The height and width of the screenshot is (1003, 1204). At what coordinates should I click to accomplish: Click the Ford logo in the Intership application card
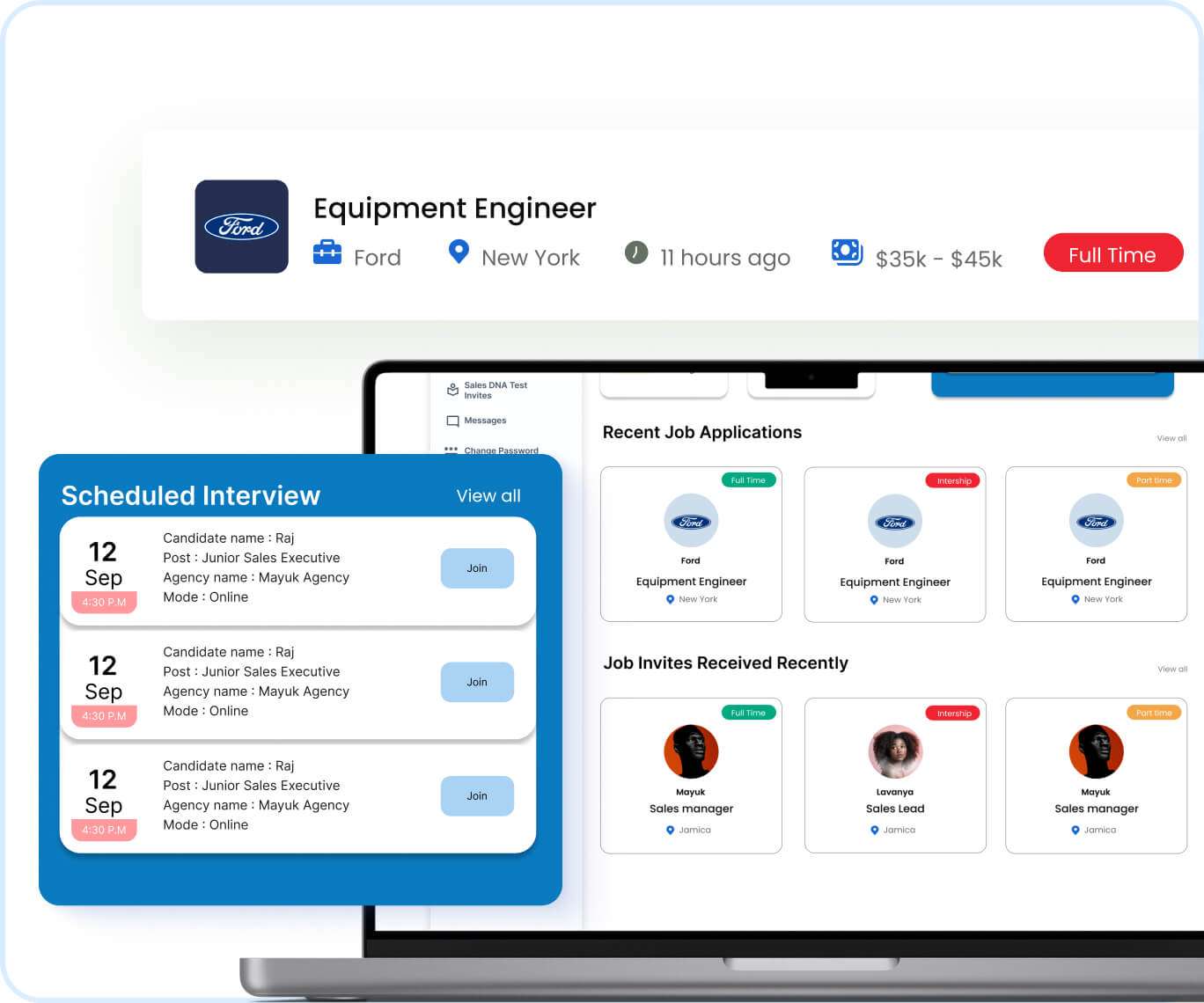coord(895,522)
